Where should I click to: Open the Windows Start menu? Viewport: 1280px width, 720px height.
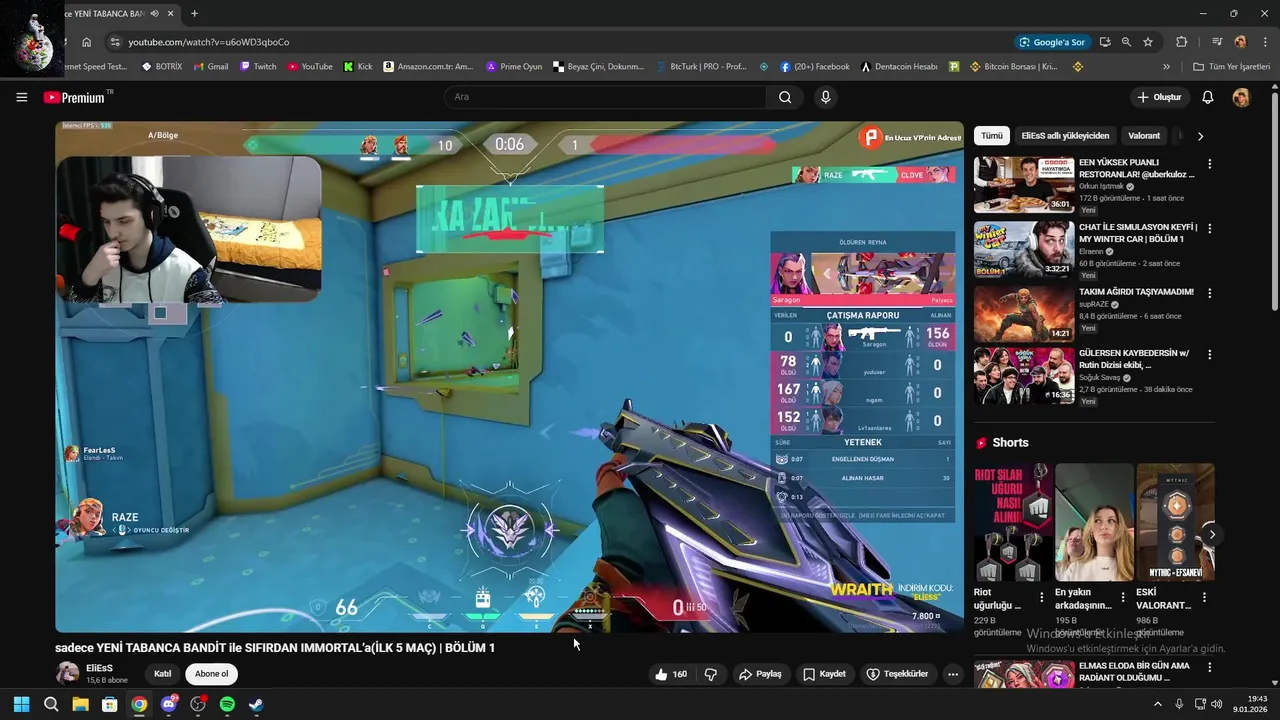tap(21, 705)
